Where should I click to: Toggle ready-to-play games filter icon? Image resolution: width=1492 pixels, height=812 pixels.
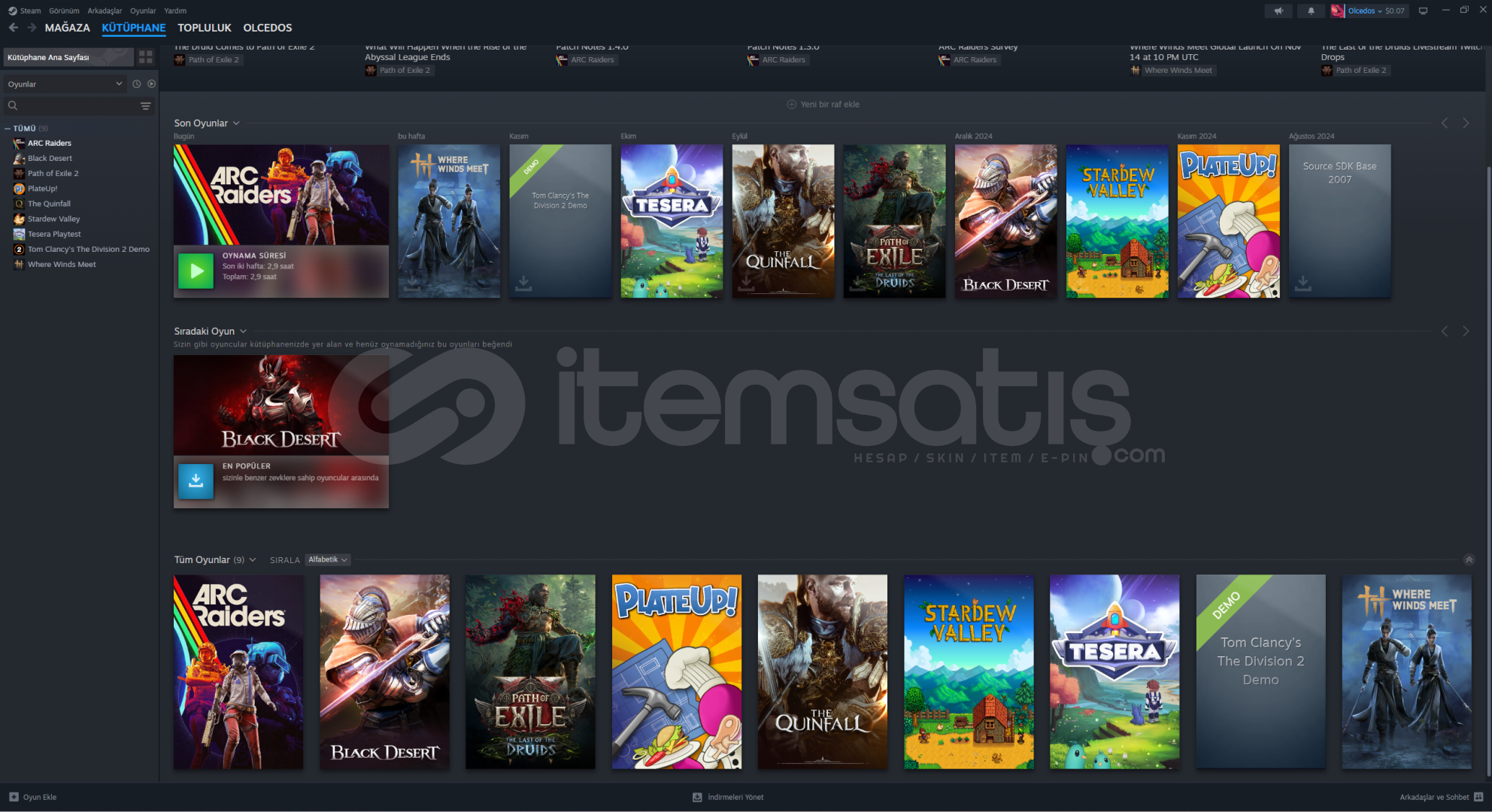pos(152,84)
